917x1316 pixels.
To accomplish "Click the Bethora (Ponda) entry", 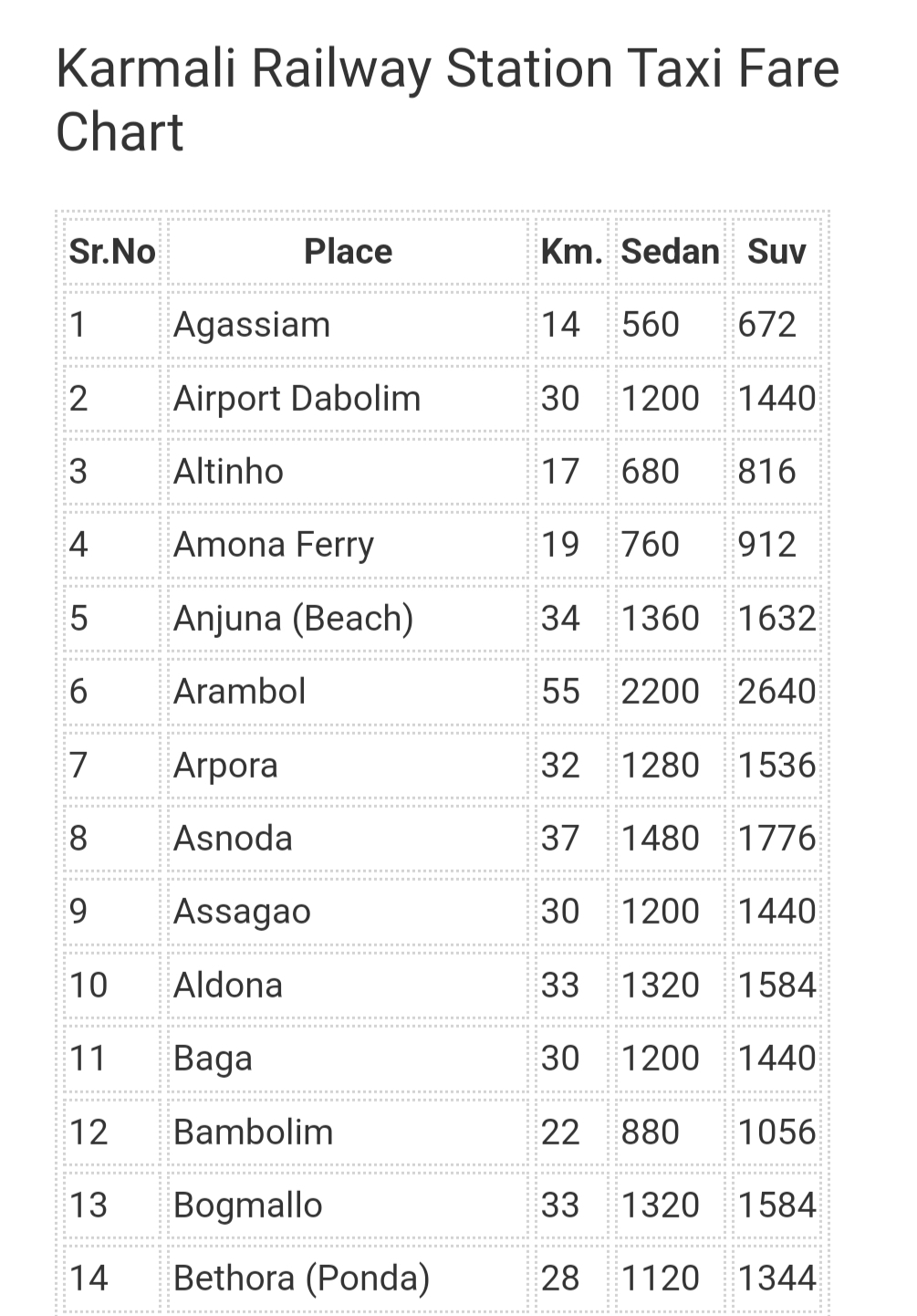I will (301, 1279).
